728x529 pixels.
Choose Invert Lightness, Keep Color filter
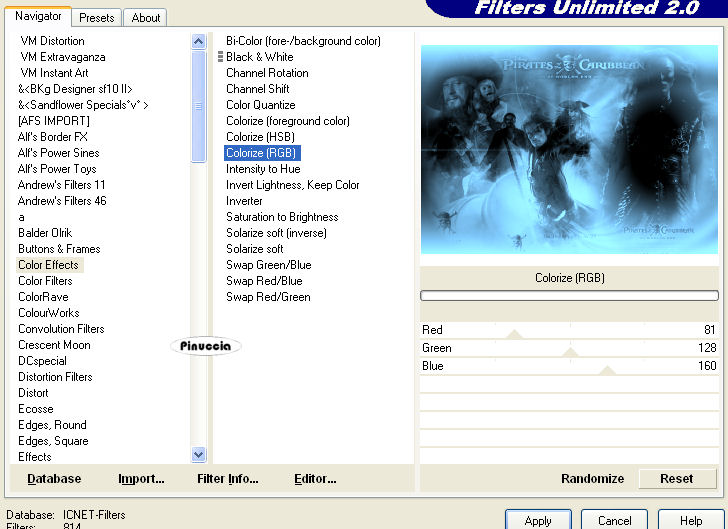click(292, 185)
